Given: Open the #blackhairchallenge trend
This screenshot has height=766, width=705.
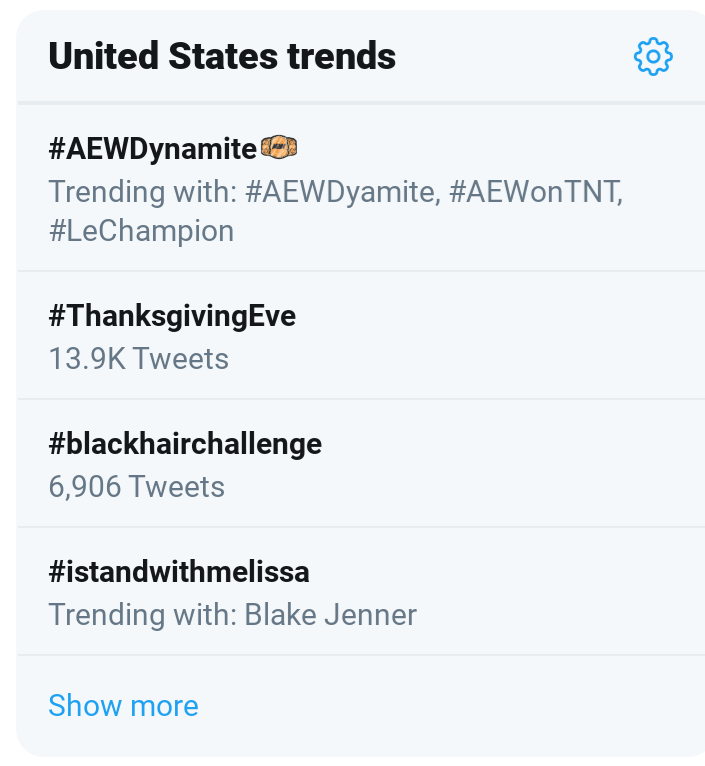Looking at the screenshot, I should 185,444.
